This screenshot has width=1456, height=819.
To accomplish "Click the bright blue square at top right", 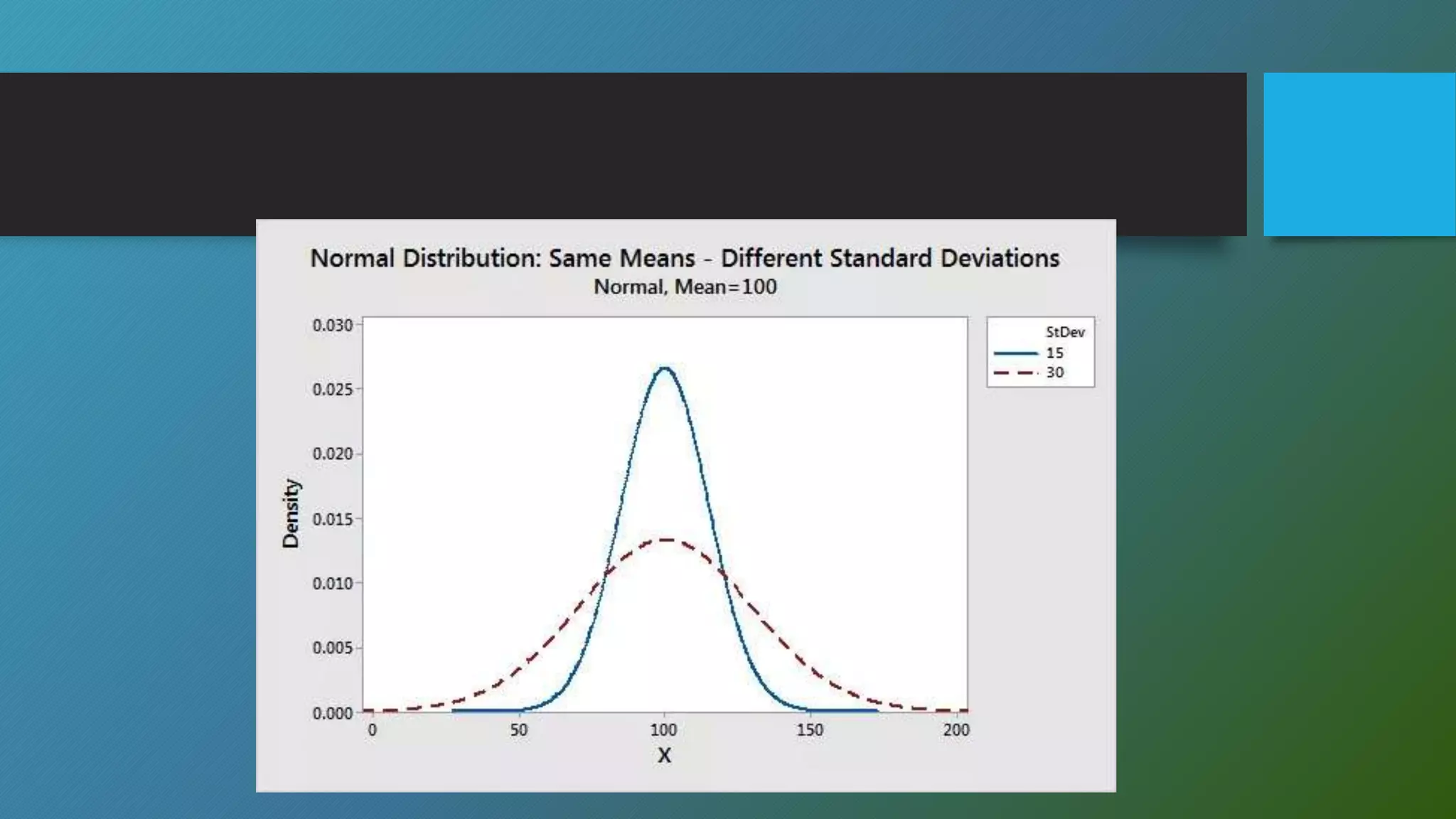I will tap(1359, 154).
